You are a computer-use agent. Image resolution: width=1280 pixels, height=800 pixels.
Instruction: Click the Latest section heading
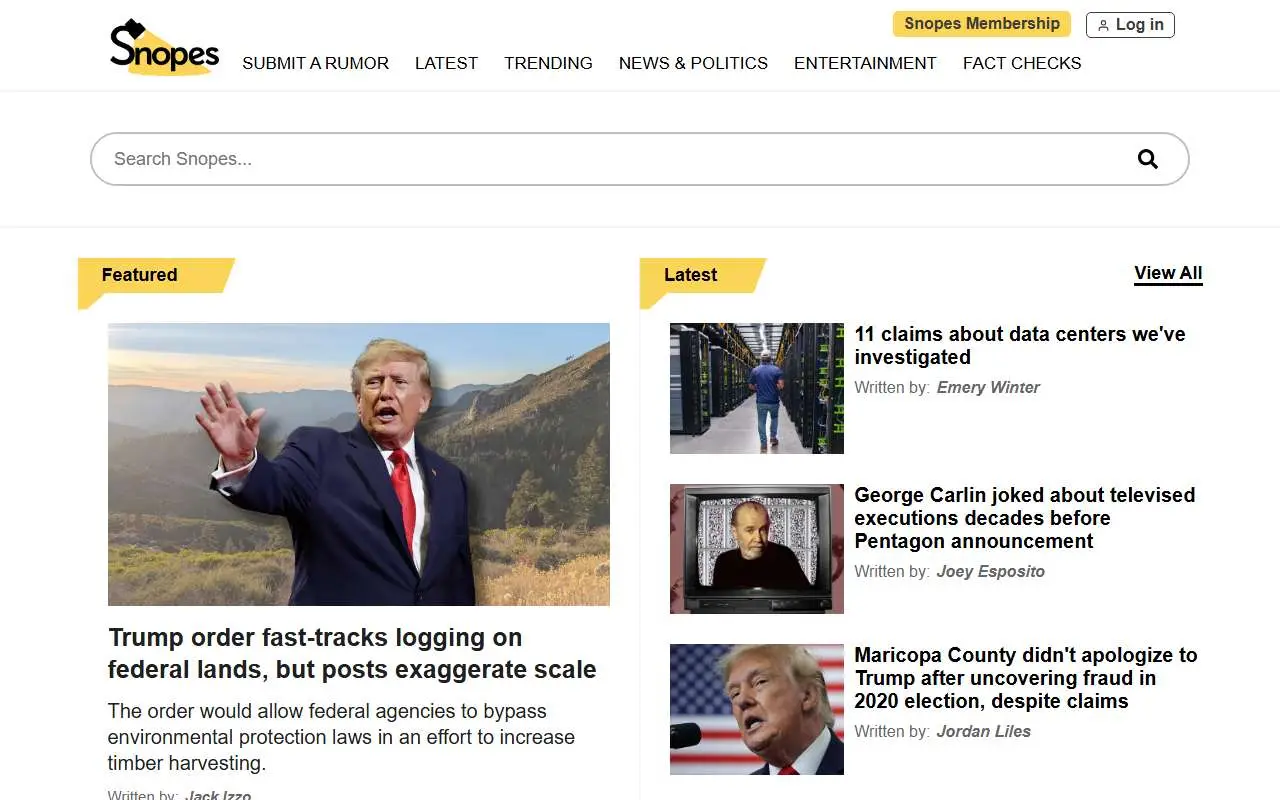(691, 275)
